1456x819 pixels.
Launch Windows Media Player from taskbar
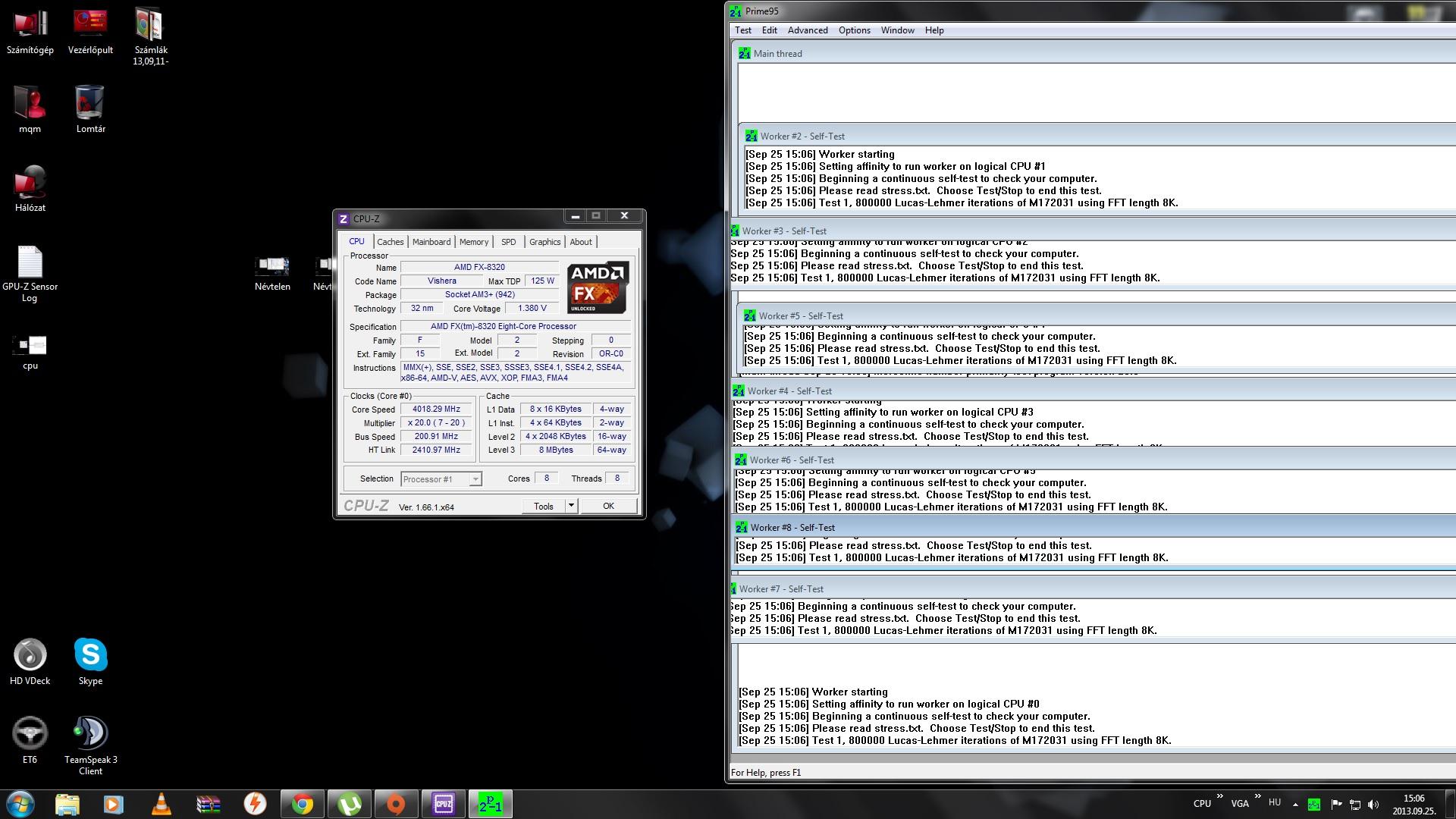[x=114, y=804]
